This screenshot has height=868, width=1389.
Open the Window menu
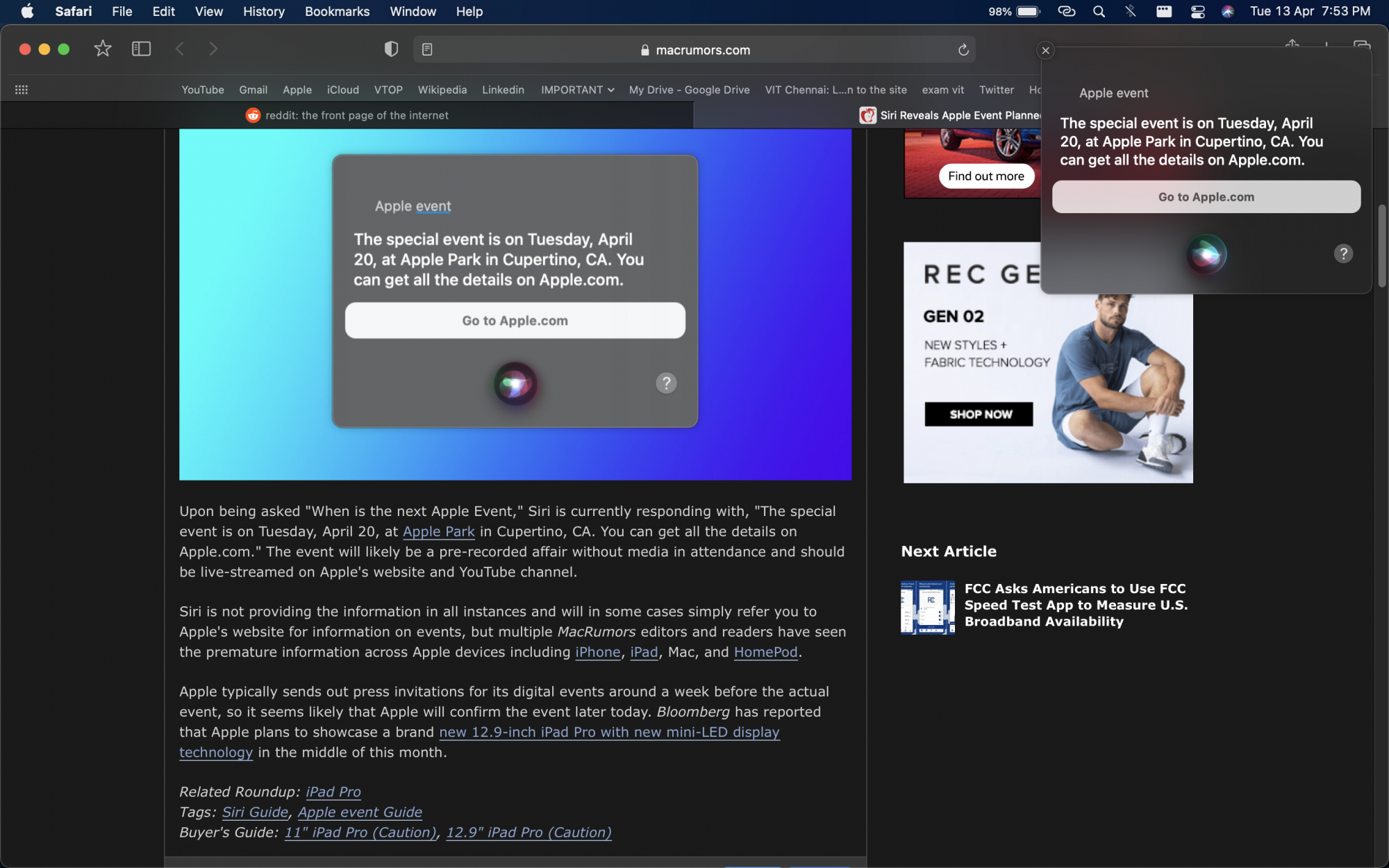[413, 11]
